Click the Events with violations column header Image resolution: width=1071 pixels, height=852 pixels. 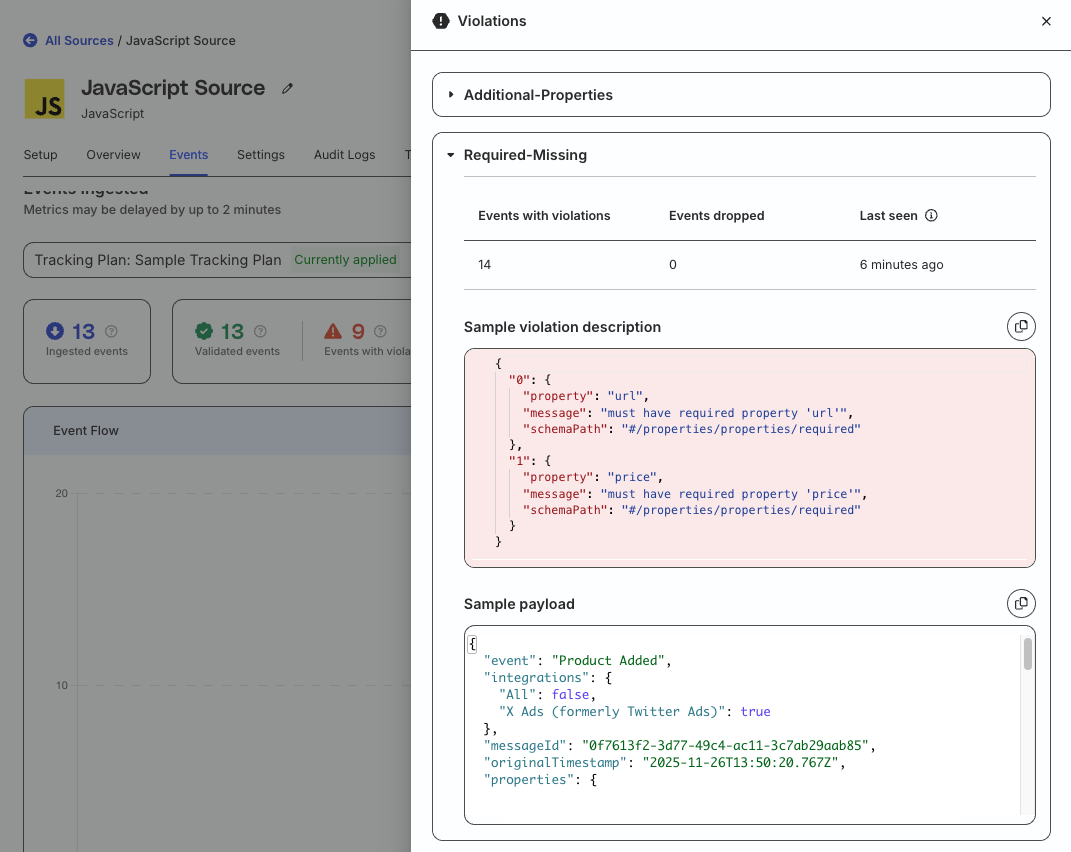544,216
